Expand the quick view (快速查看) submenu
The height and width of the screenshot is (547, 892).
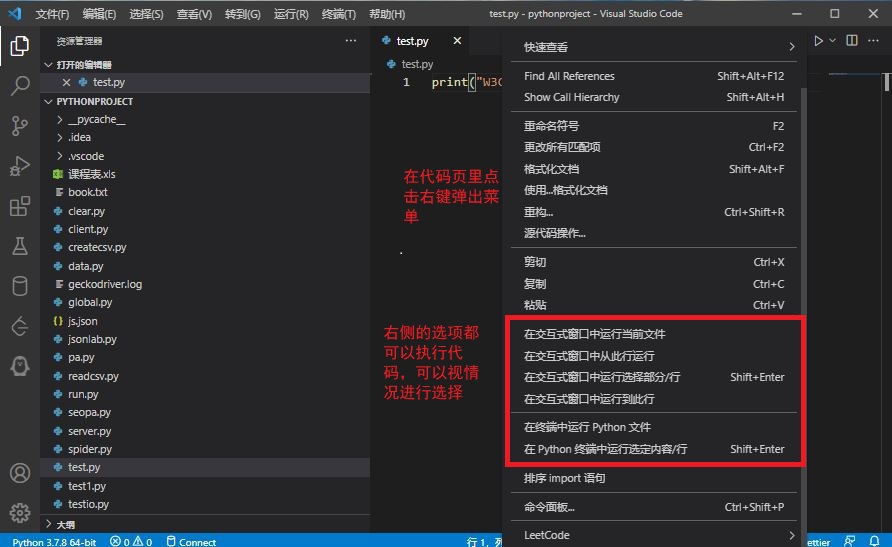click(x=653, y=47)
